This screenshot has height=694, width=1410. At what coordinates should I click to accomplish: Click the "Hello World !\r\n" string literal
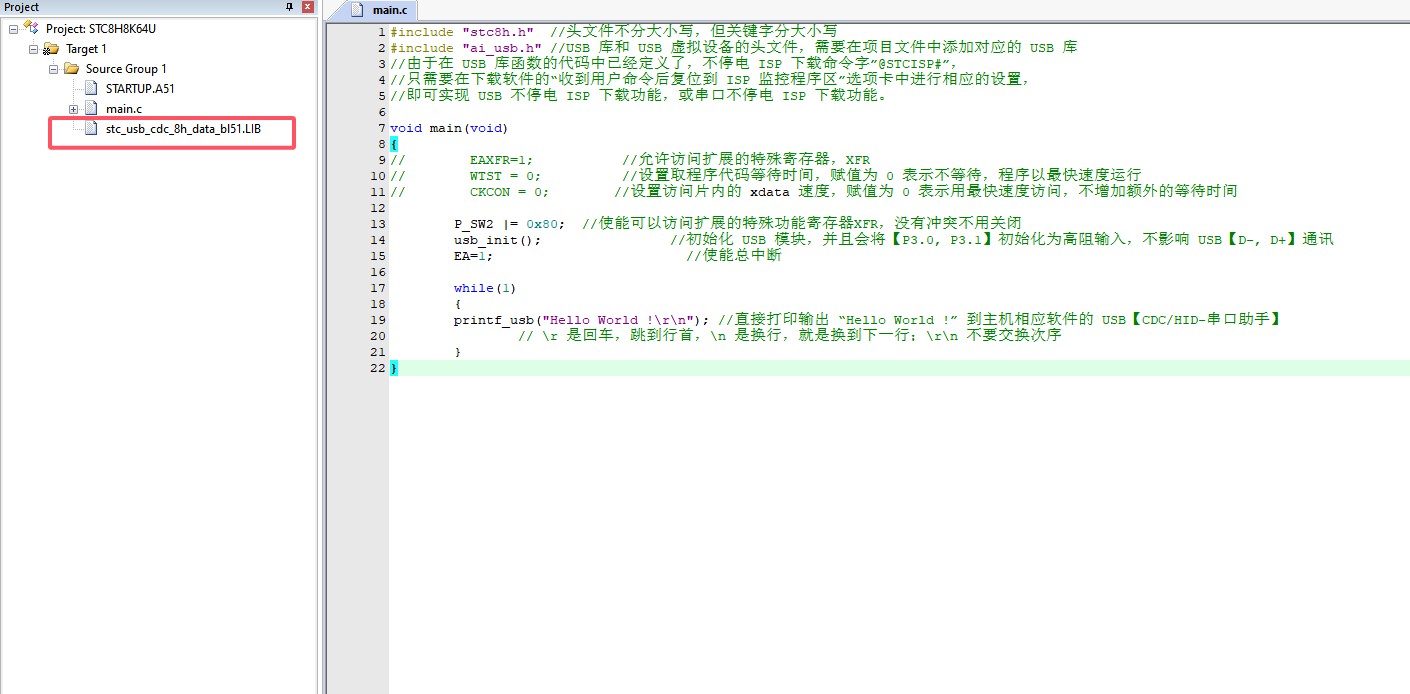(617, 320)
